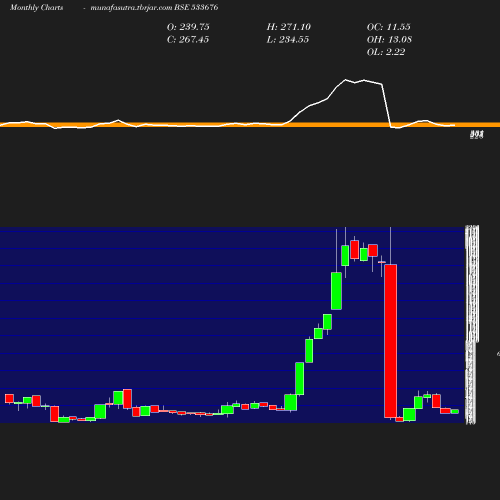Click the "OH: 13.08" value

pos(389,40)
